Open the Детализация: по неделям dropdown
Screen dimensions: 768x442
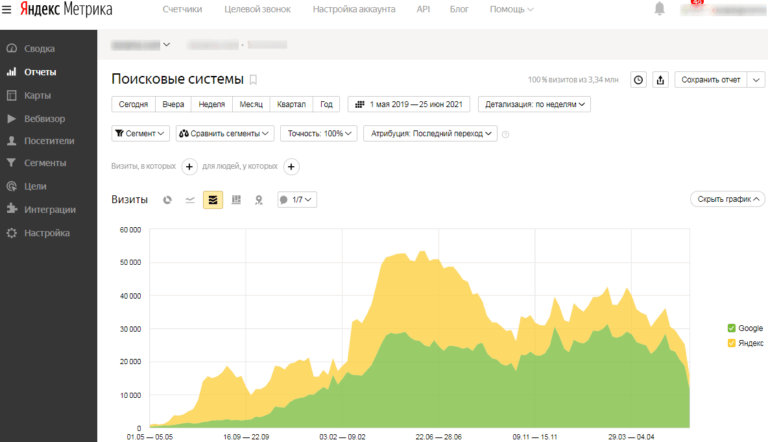534,104
